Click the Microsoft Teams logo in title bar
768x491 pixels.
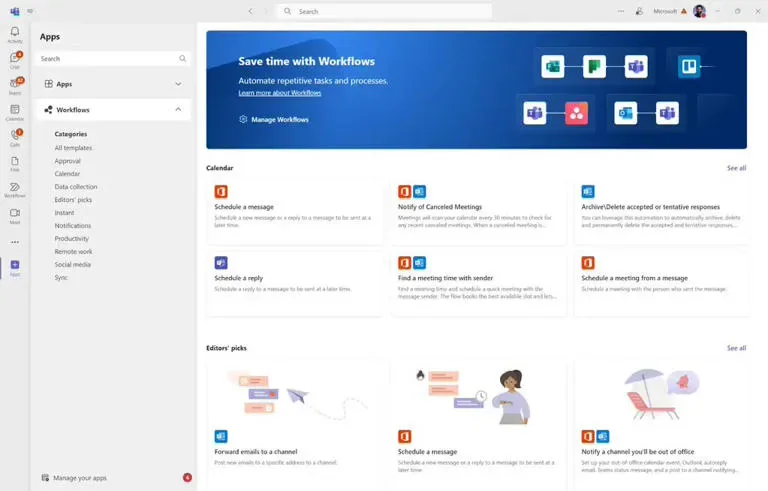(15, 11)
